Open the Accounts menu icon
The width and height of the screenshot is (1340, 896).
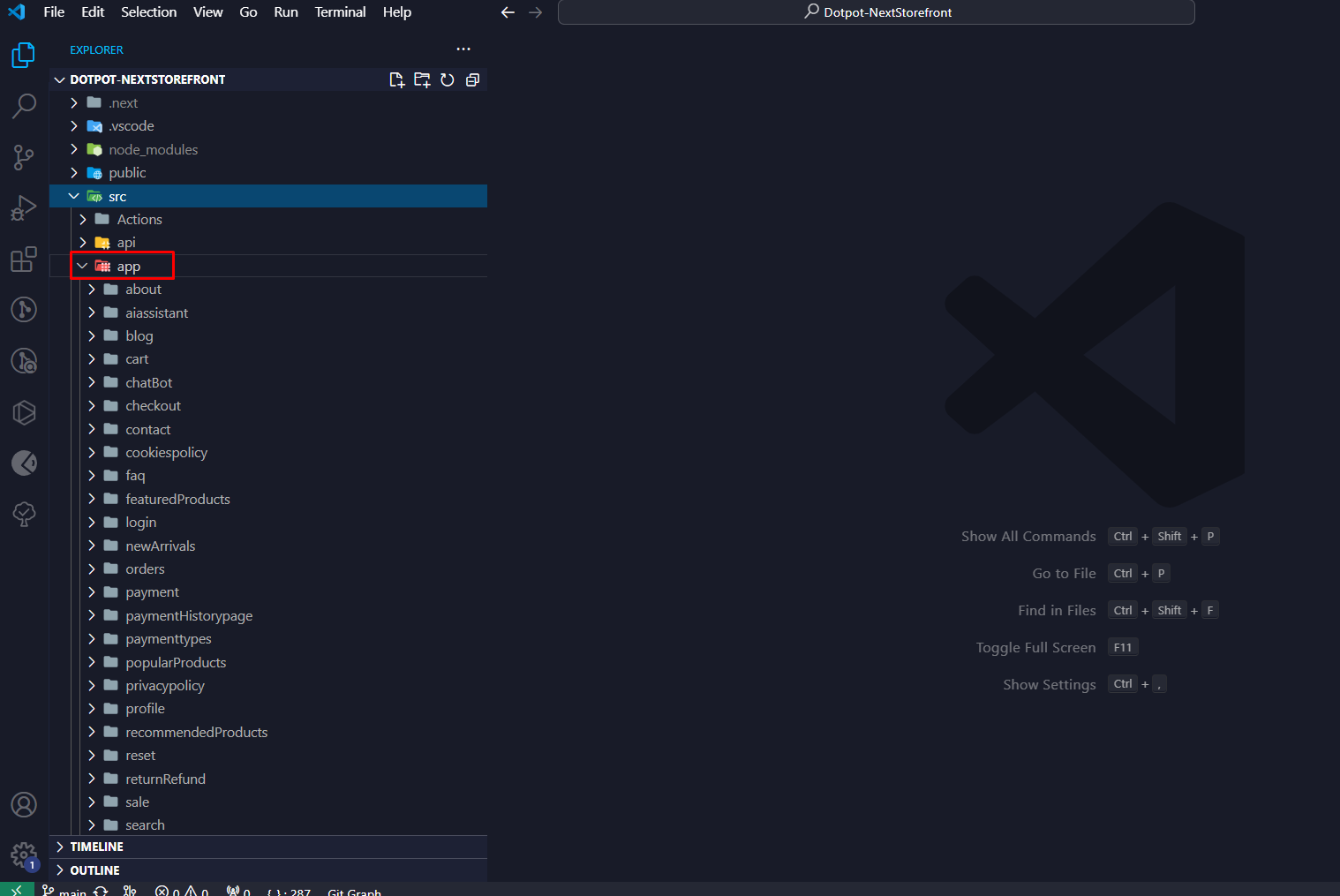(x=24, y=804)
